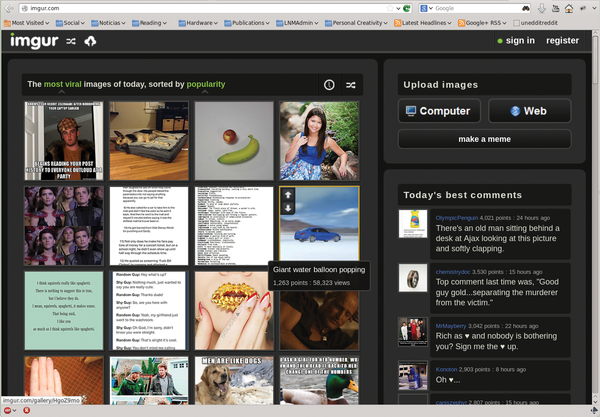Image resolution: width=600 pixels, height=417 pixels.
Task: Open the gold studded lips thumbnail
Action: click(x=234, y=311)
